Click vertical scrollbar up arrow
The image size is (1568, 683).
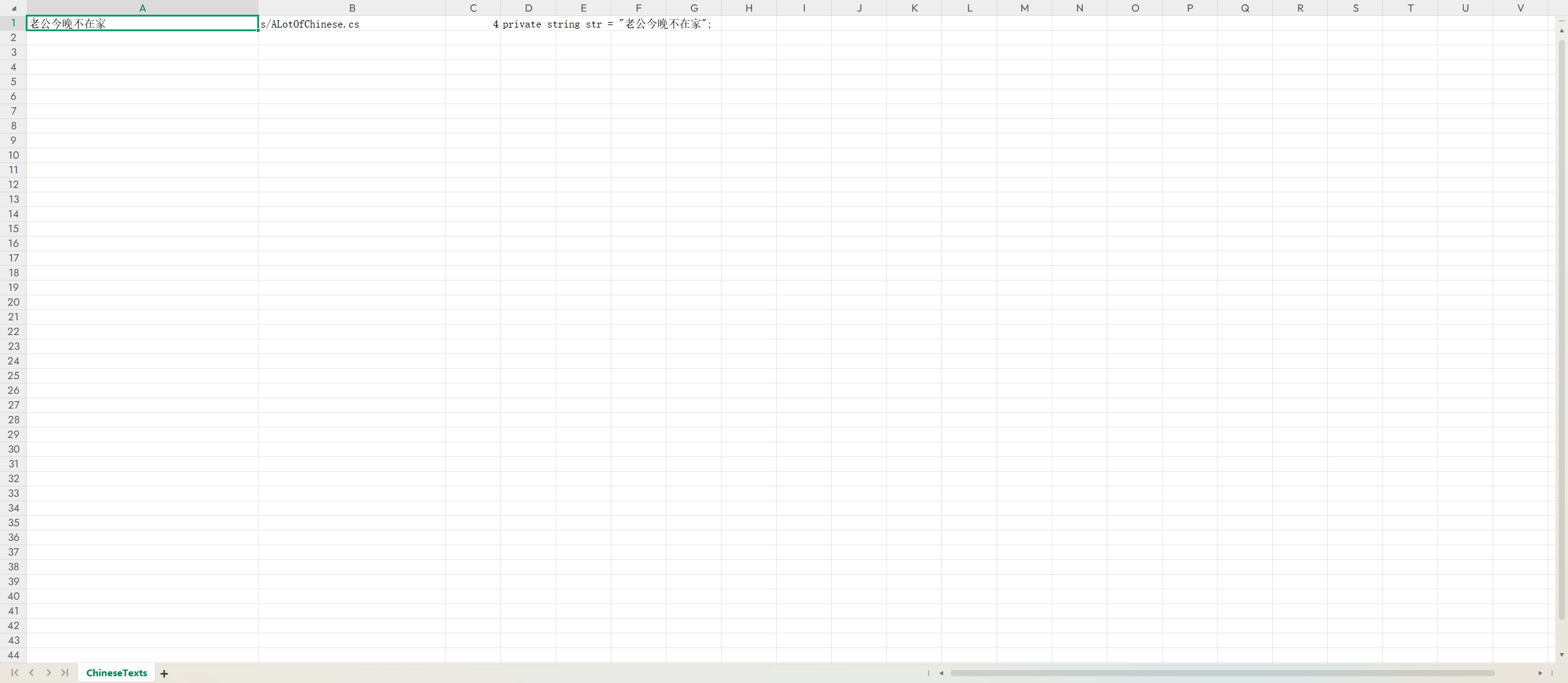click(1561, 30)
